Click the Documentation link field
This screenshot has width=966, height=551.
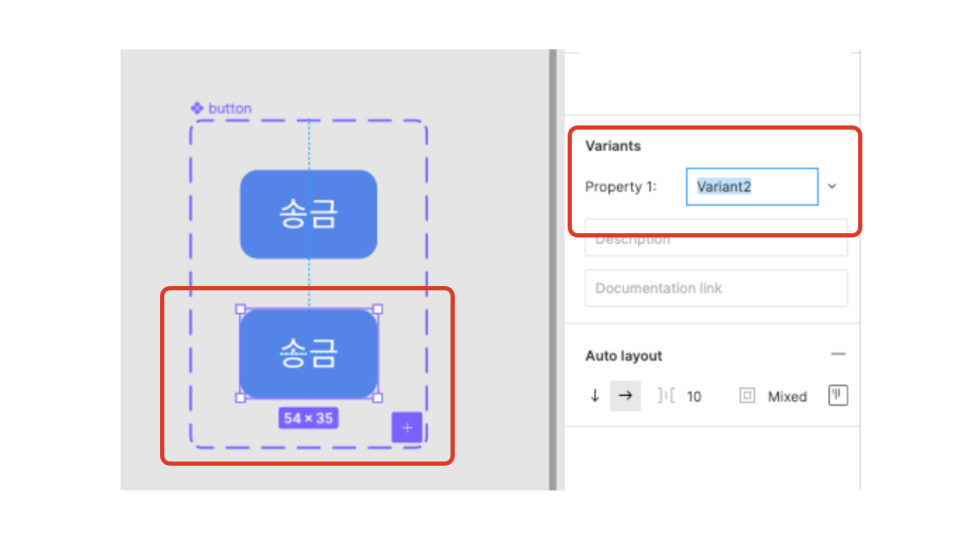[716, 288]
